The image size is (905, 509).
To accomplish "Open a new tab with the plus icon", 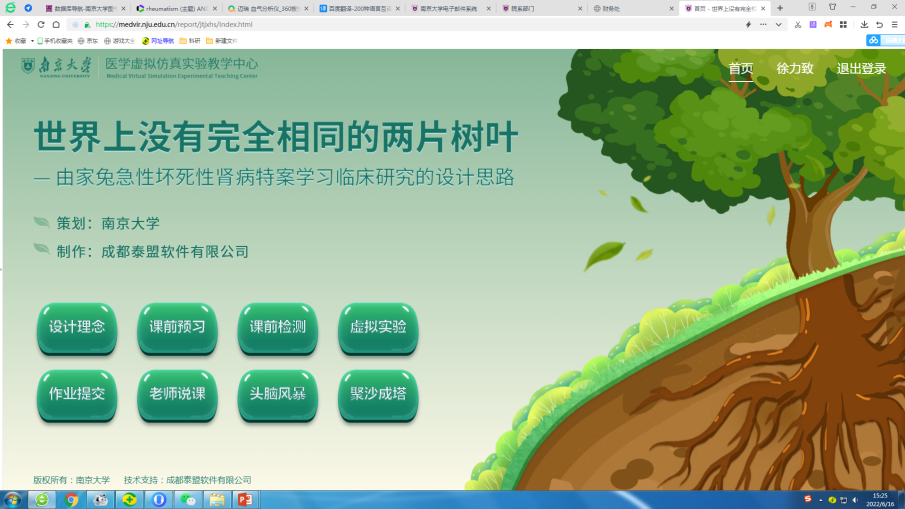I will pos(780,8).
